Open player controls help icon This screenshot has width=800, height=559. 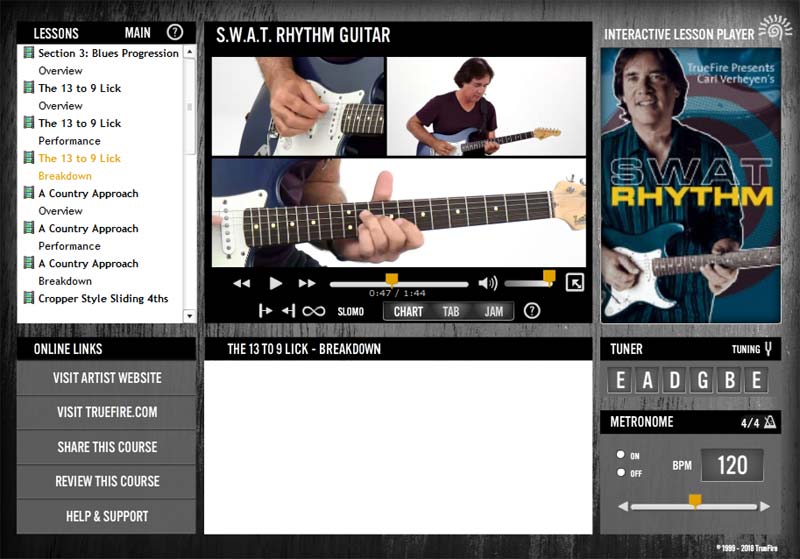coord(532,311)
